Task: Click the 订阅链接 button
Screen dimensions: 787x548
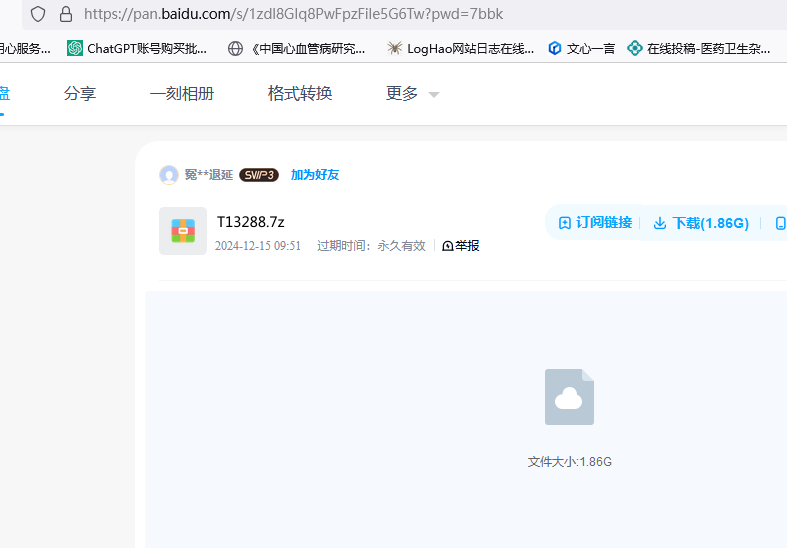Action: pyautogui.click(x=595, y=223)
